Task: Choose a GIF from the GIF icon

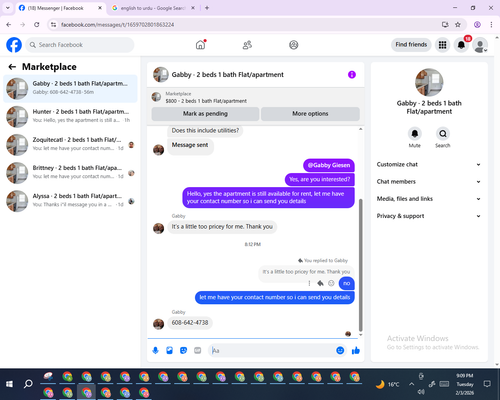Action: 198,350
